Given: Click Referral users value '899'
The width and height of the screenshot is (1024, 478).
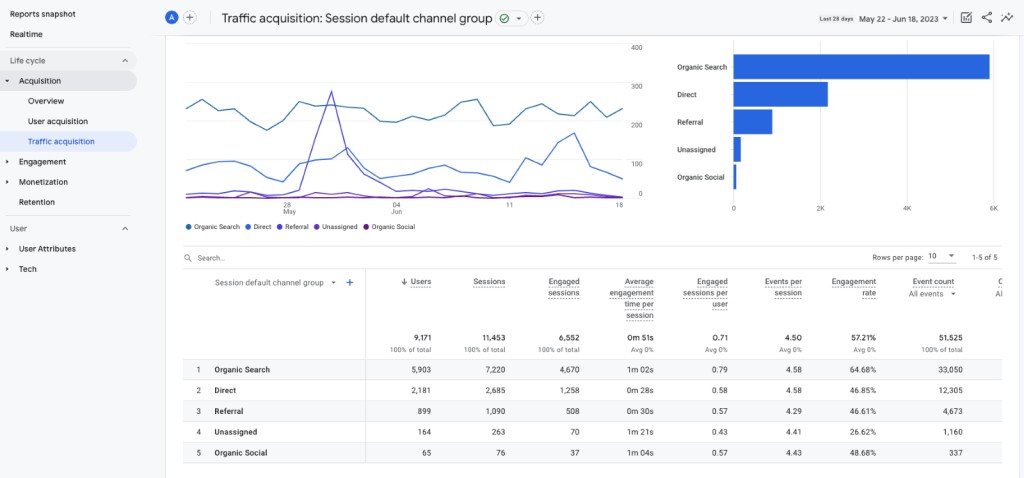Looking at the screenshot, I should (x=424, y=411).
